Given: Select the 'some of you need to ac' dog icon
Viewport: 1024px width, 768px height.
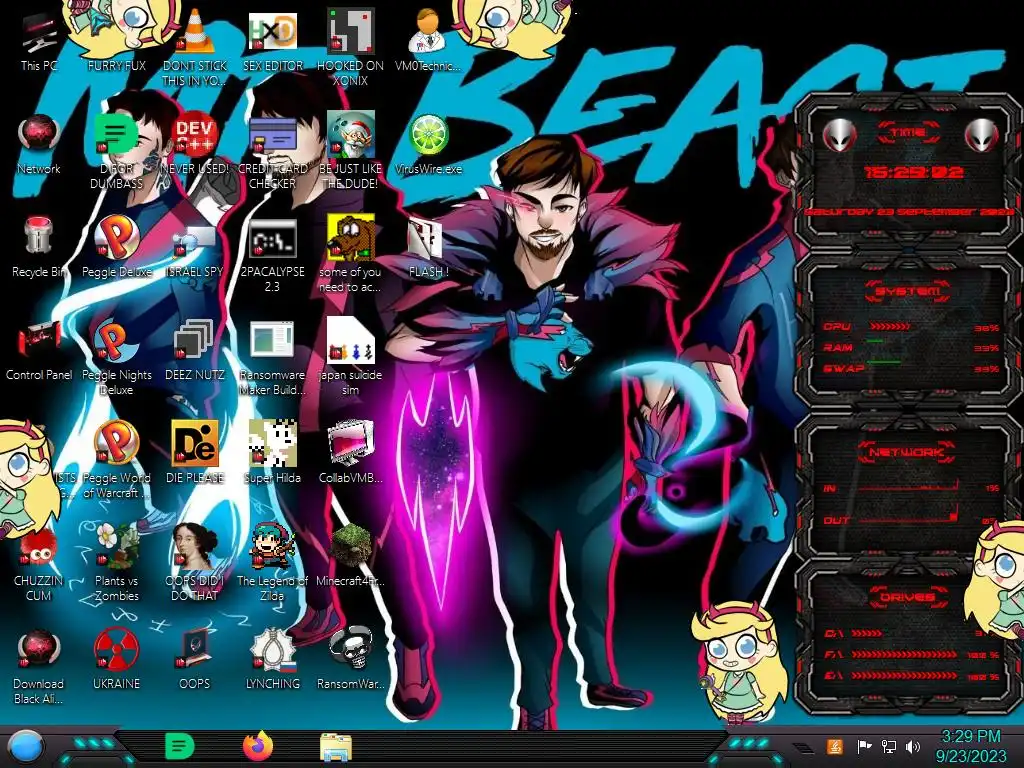Looking at the screenshot, I should [350, 238].
